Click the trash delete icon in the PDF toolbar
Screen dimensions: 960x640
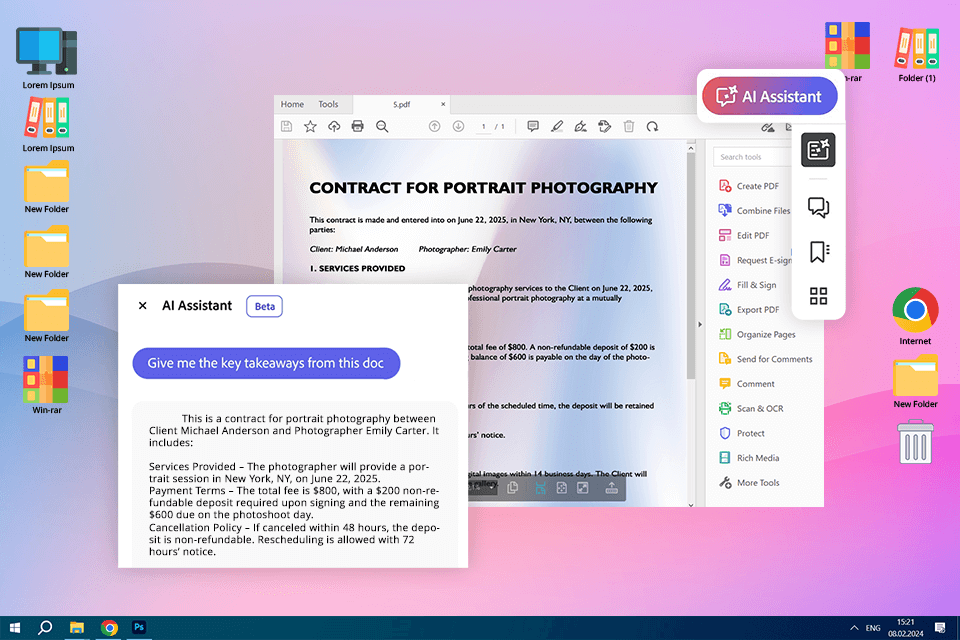(x=629, y=126)
